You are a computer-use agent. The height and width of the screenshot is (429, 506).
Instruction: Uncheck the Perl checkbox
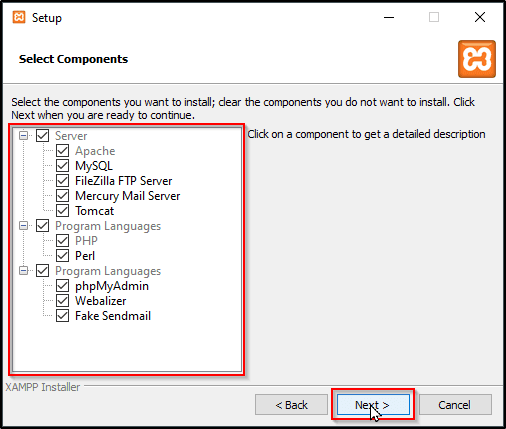(62, 256)
